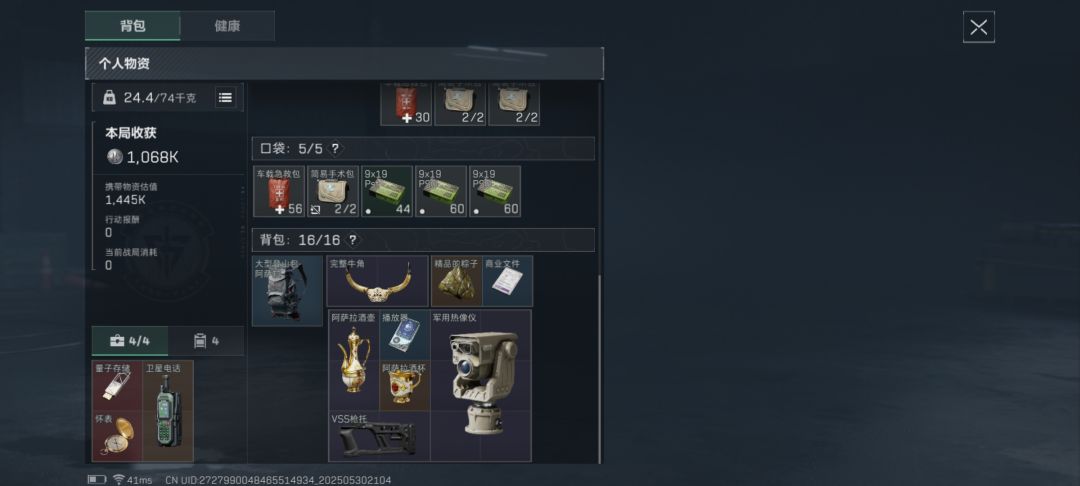Viewport: 1080px width, 486px height.
Task: Click the inventory panel vertical scrollbar
Action: (x=600, y=369)
